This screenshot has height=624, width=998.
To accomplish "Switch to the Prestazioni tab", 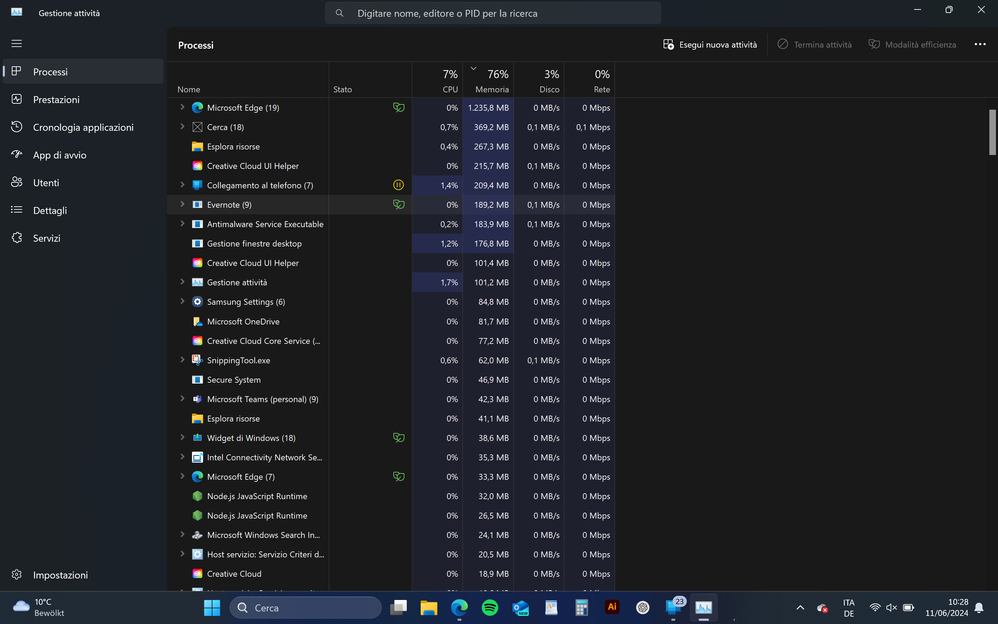I will [x=83, y=99].
